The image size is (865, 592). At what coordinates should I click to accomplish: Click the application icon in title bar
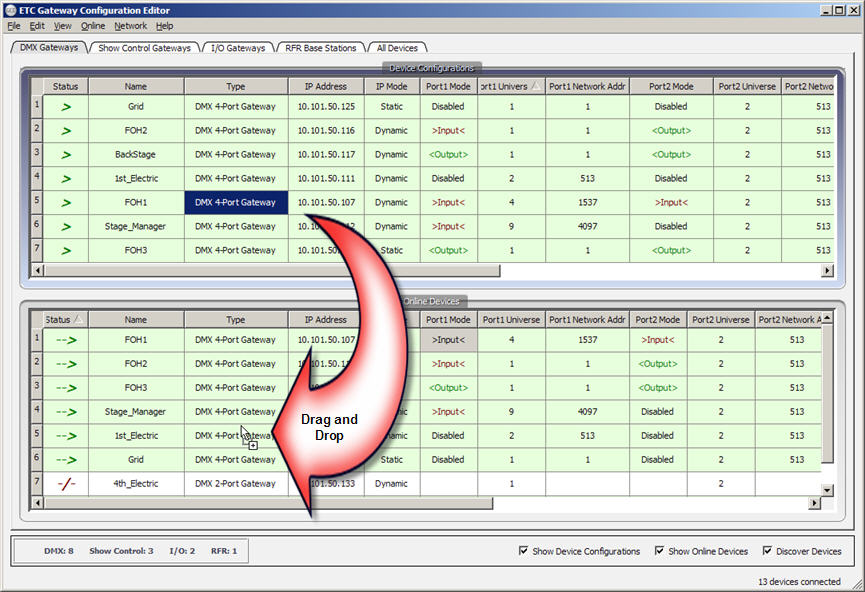[x=10, y=10]
